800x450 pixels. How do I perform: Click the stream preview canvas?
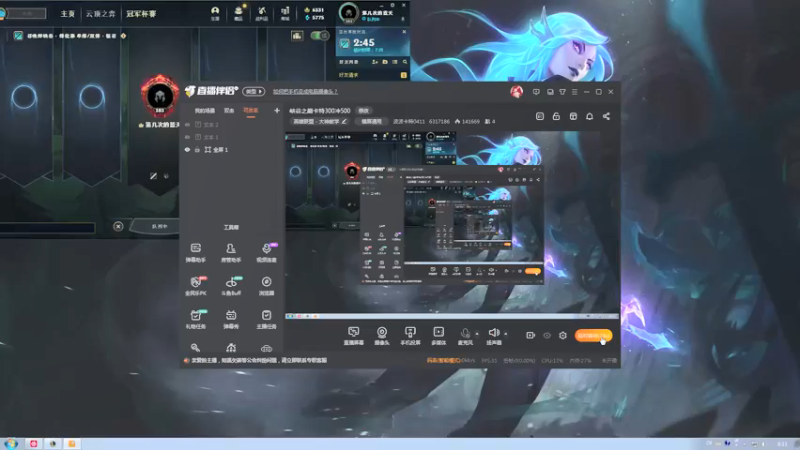pos(452,223)
